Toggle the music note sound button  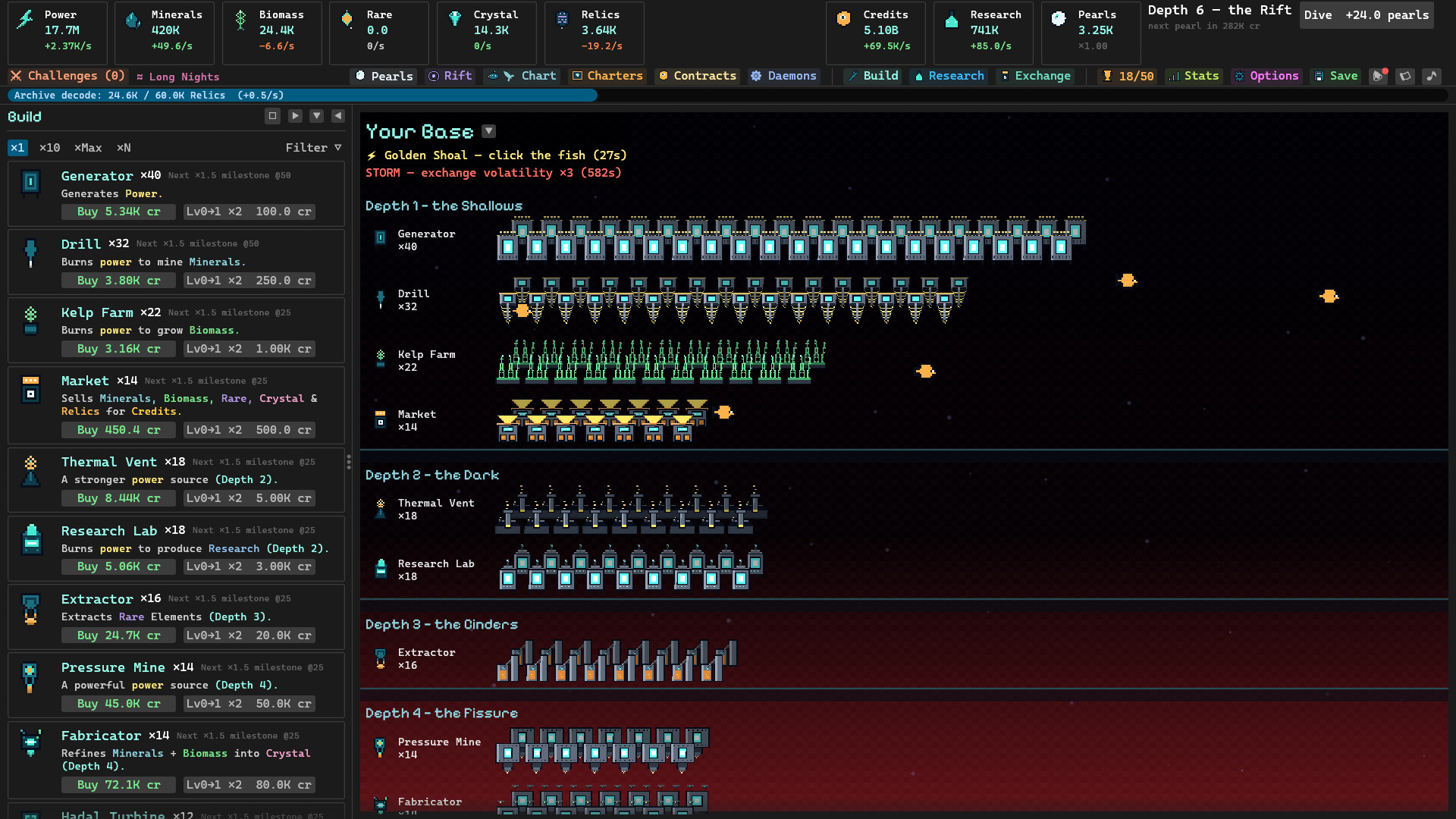point(1432,76)
